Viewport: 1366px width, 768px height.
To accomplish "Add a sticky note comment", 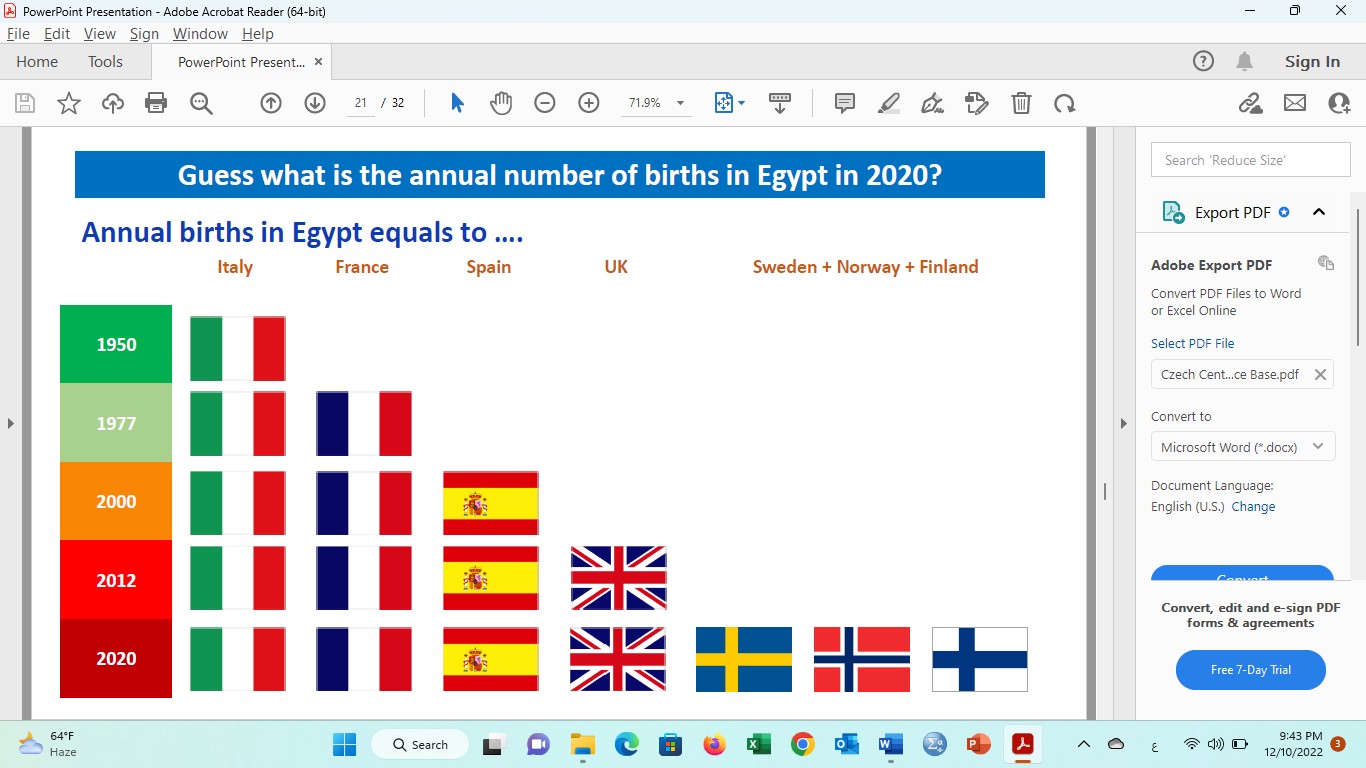I will [844, 103].
